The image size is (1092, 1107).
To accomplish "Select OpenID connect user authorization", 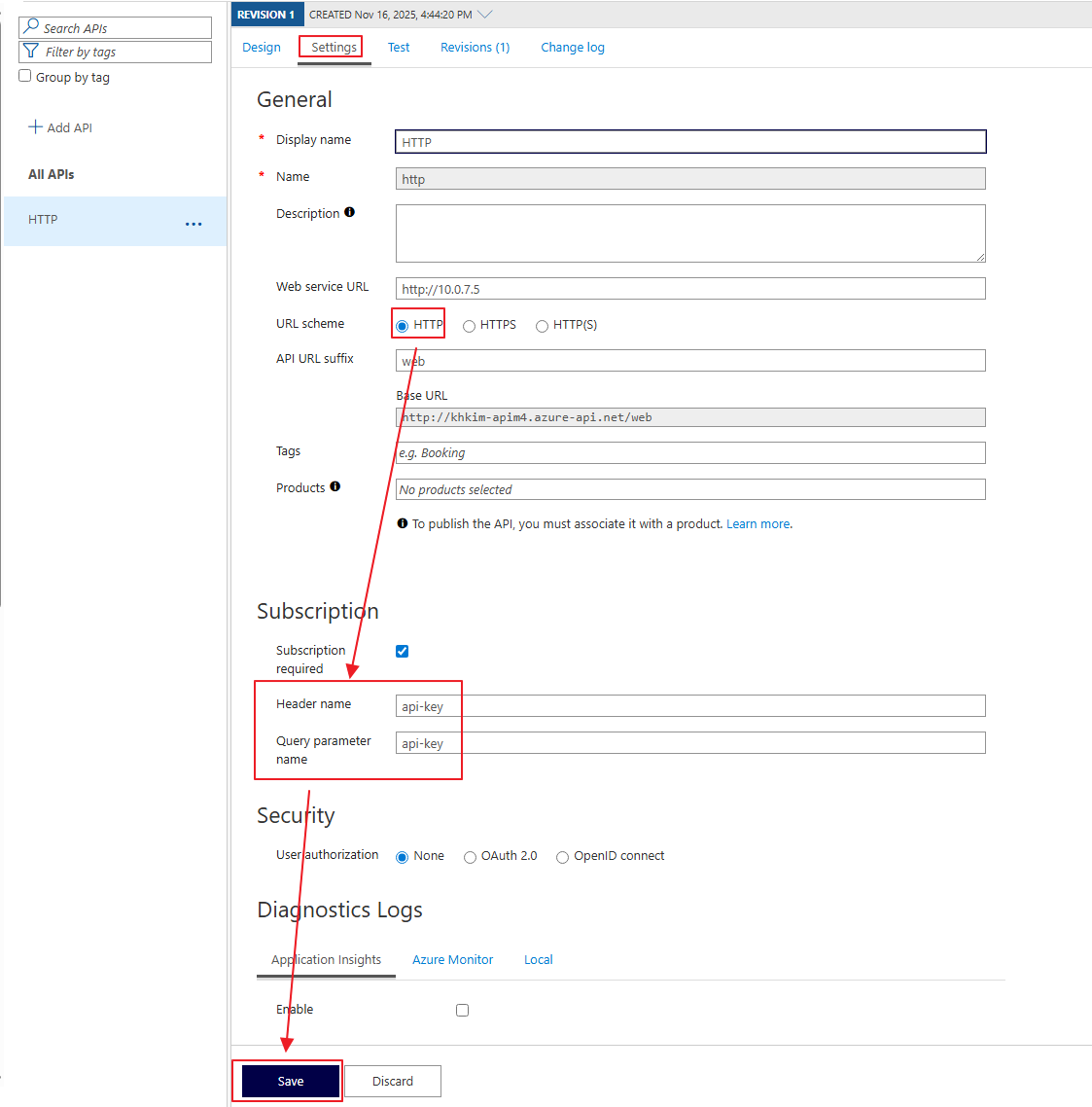I will pos(563,857).
